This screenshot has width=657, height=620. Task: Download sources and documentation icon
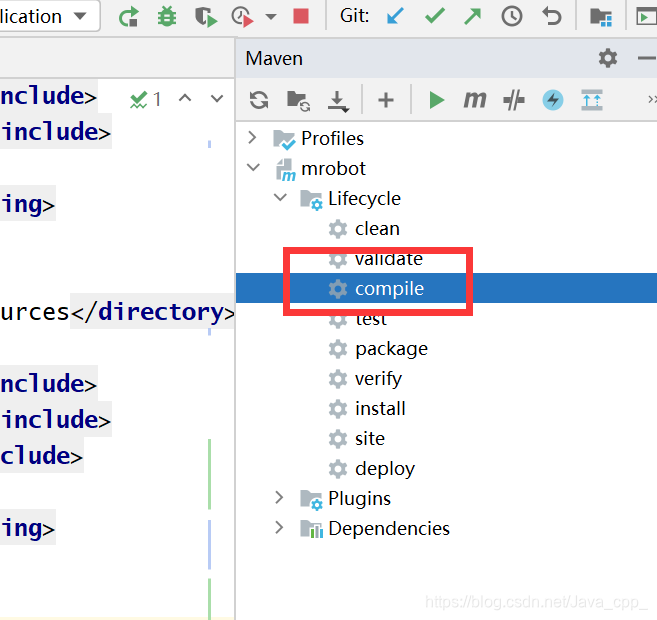[x=338, y=101]
